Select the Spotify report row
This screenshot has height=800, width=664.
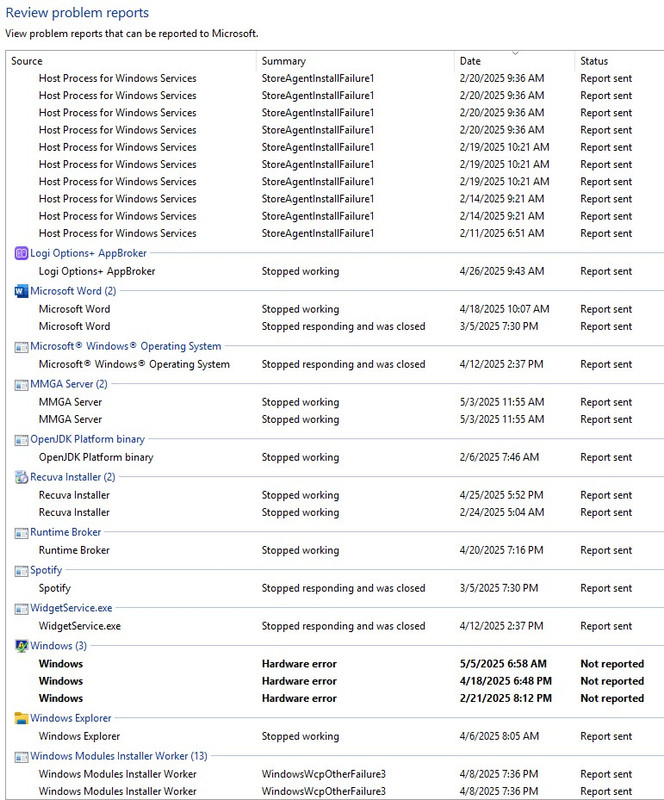tap(335, 588)
